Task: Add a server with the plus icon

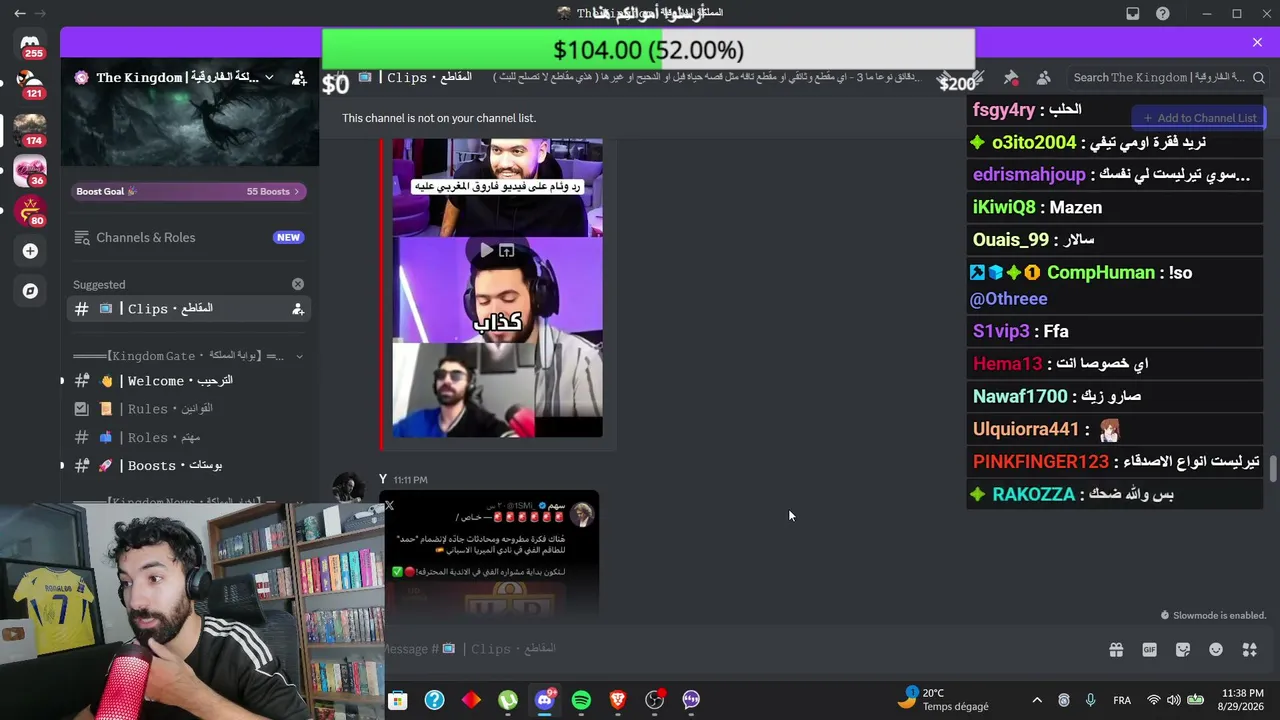Action: pos(30,251)
